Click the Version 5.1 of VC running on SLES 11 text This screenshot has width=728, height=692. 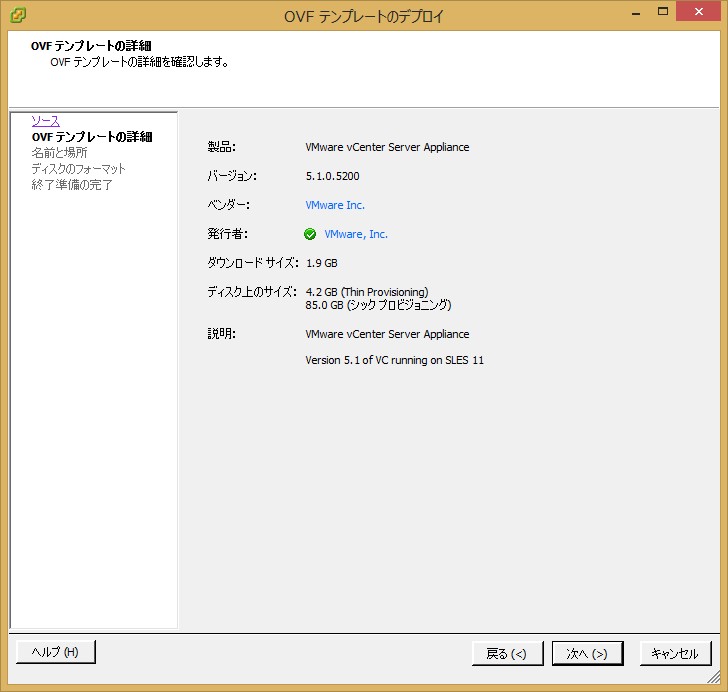(x=395, y=360)
